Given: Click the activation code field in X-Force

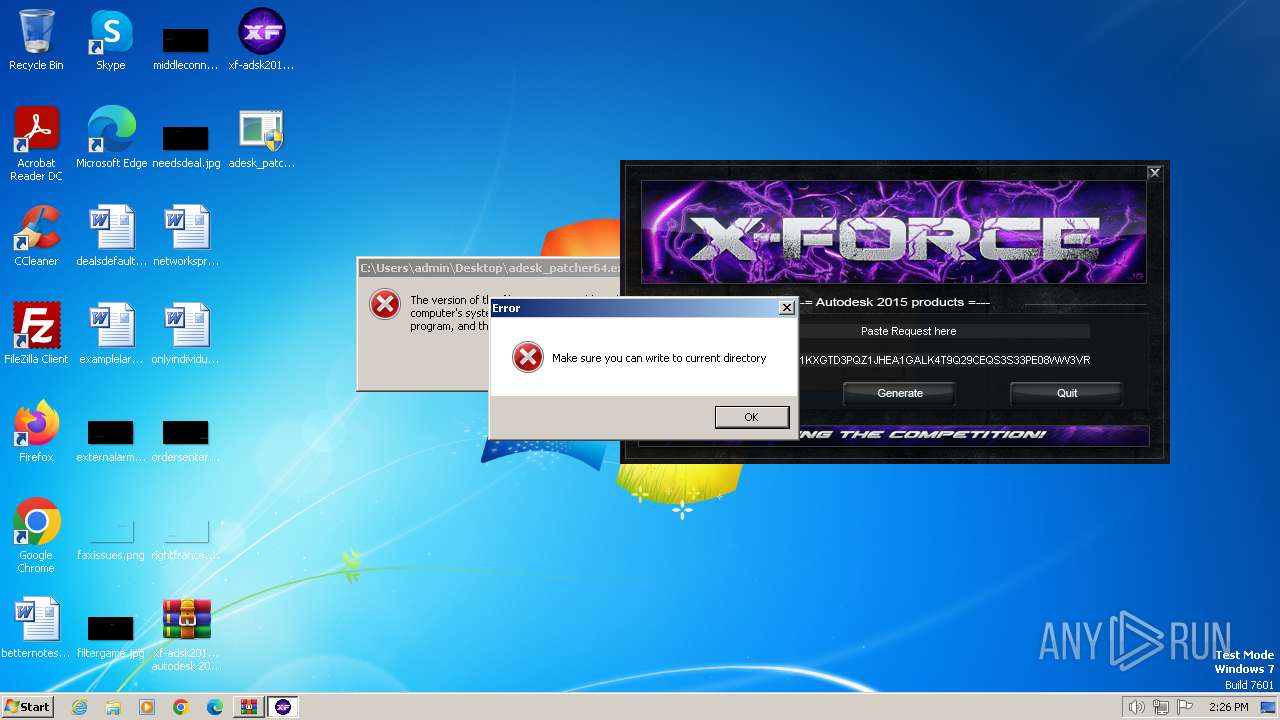Looking at the screenshot, I should (x=909, y=360).
